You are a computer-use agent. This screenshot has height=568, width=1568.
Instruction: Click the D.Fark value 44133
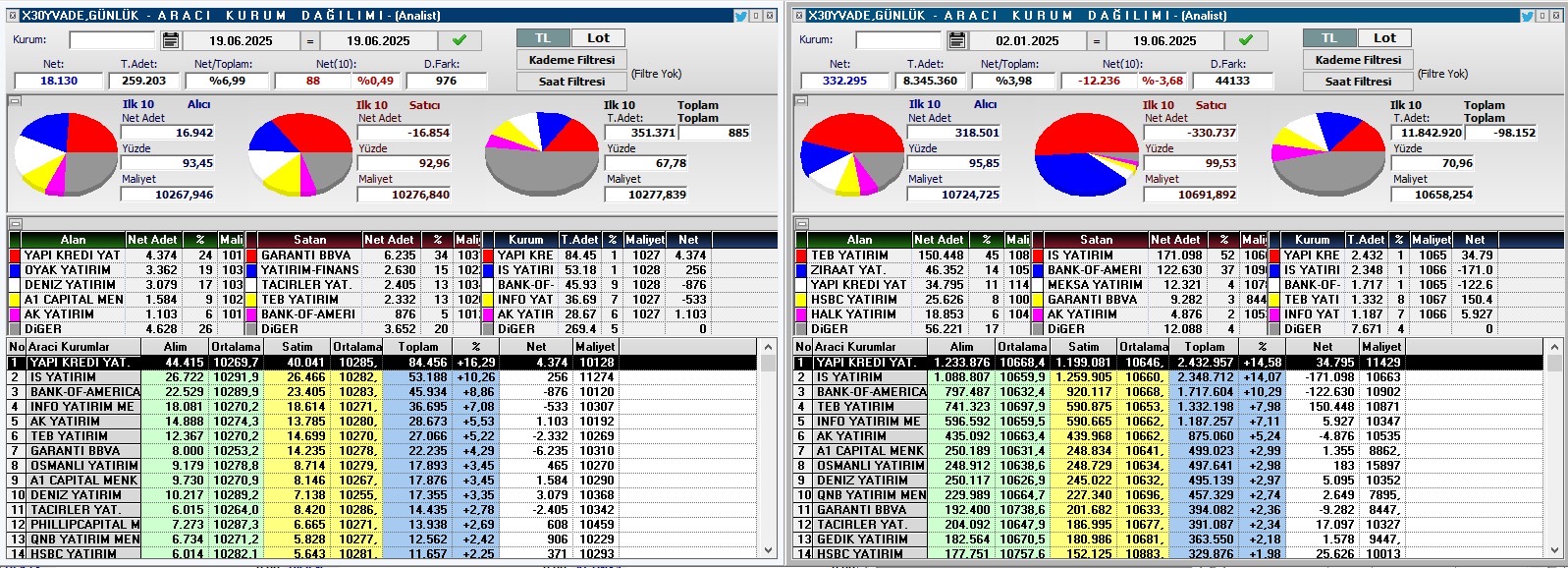(1232, 81)
